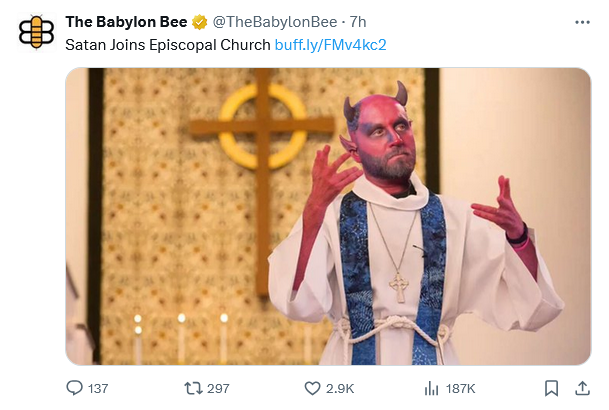Click the reply speech bubble icon
Viewport: 609px width, 410px height.
click(74, 388)
